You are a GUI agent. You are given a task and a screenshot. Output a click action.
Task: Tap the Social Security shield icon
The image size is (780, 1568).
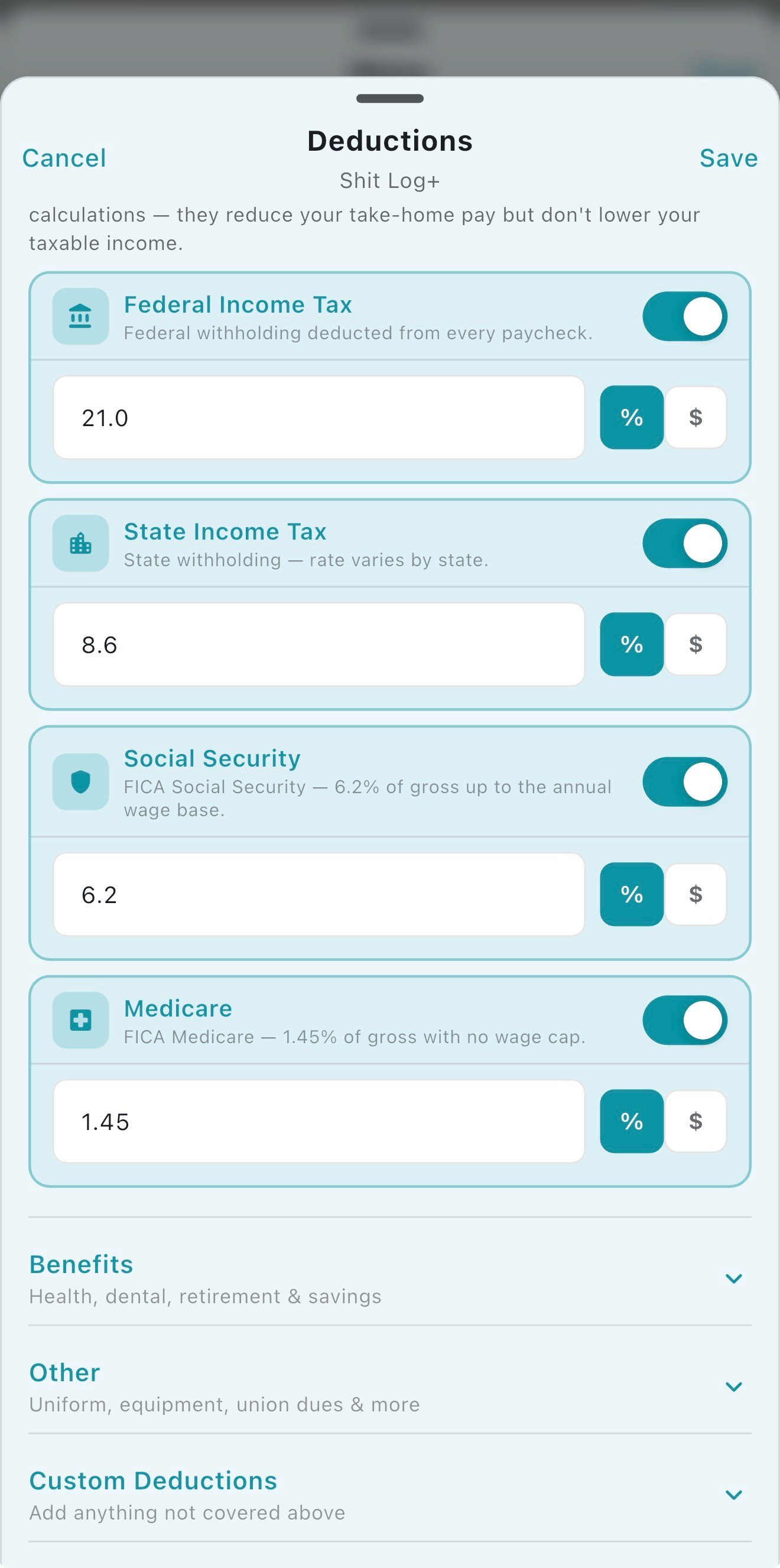(x=80, y=781)
